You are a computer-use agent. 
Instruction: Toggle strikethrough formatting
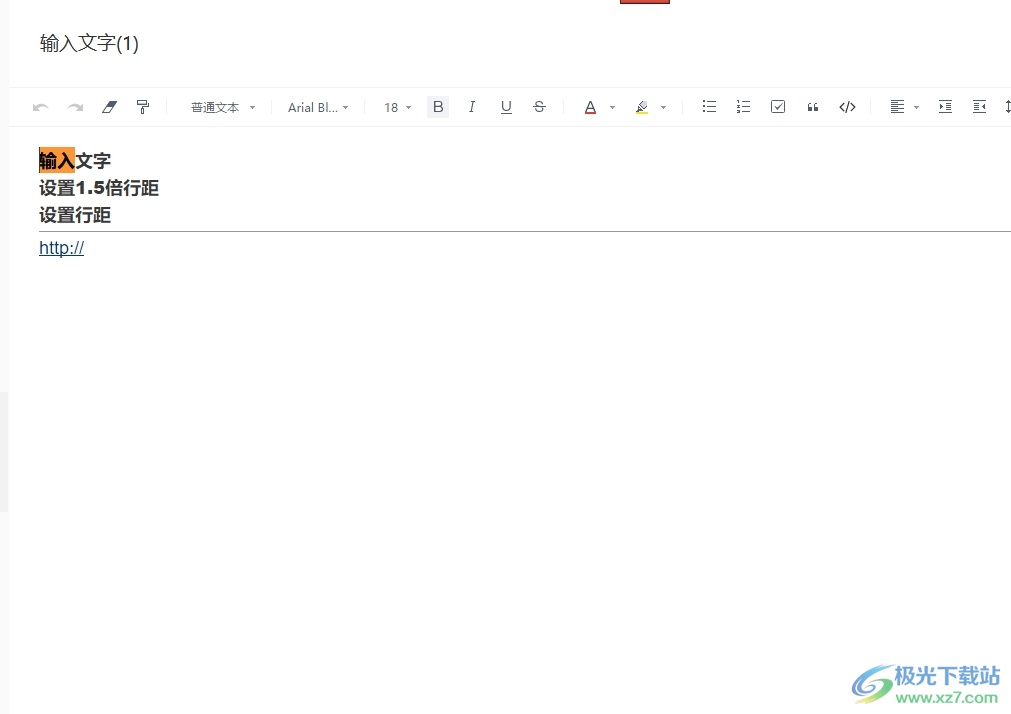540,107
